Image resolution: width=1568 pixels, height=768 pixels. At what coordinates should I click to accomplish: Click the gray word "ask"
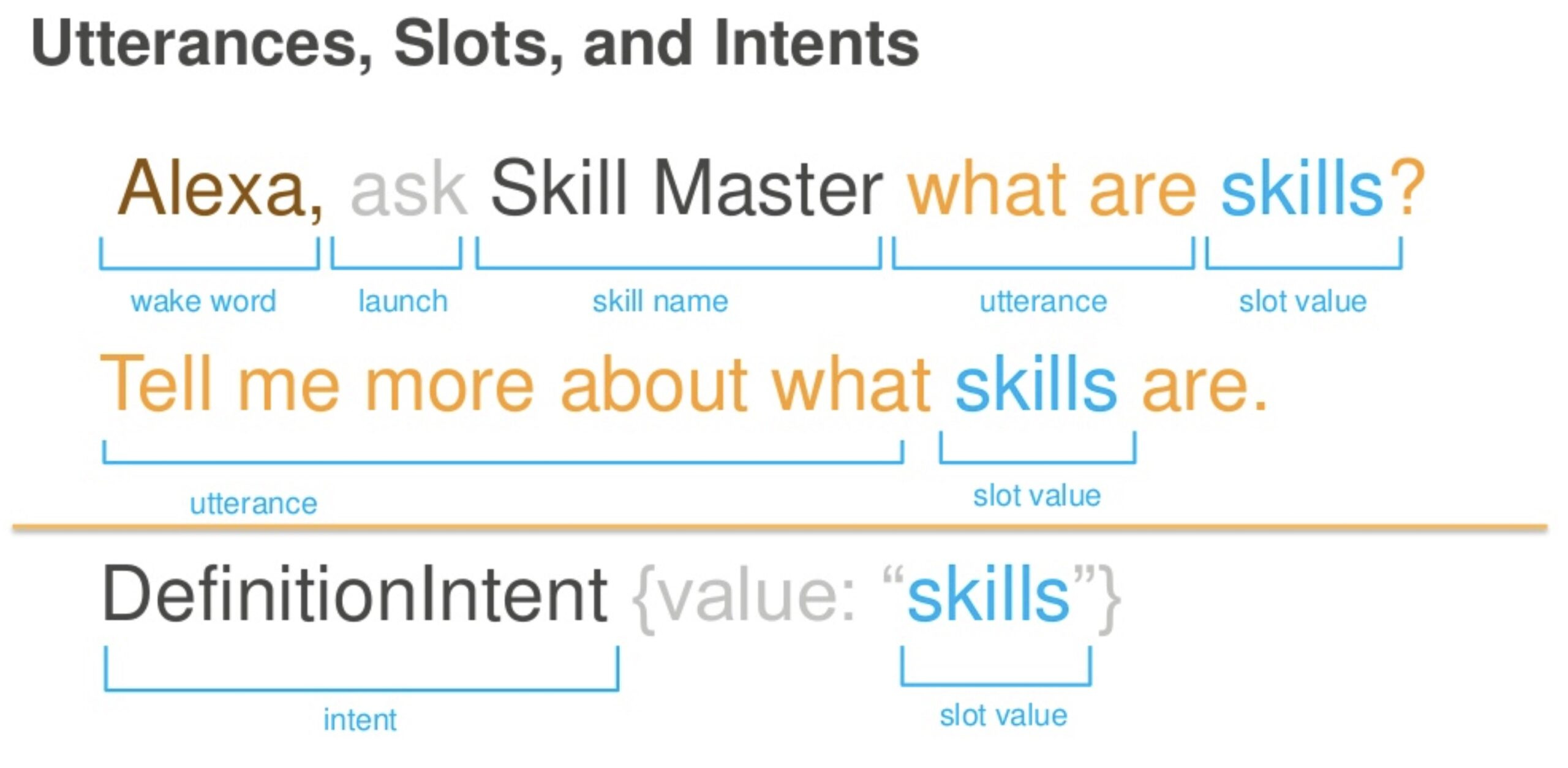pyautogui.click(x=409, y=190)
